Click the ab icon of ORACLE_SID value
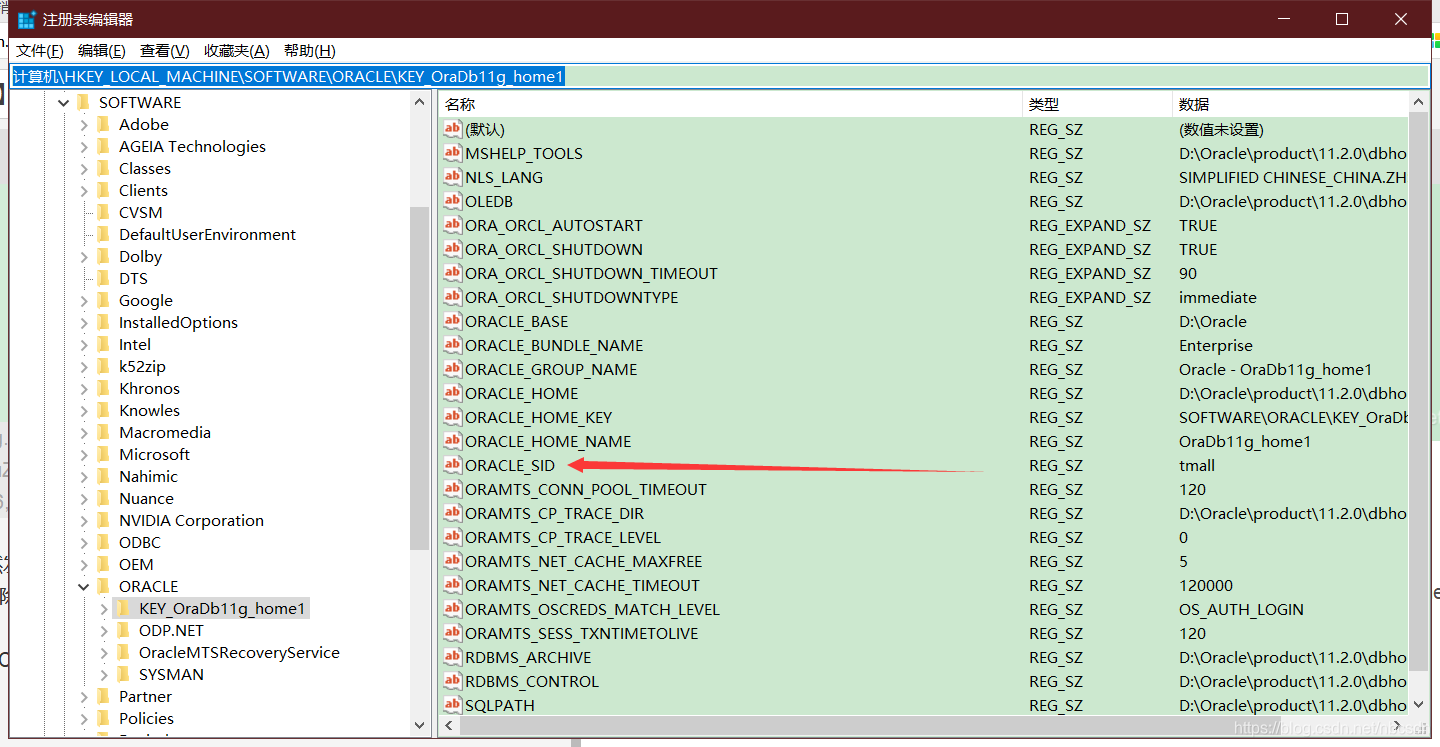Viewport: 1440px width, 747px height. (x=453, y=465)
